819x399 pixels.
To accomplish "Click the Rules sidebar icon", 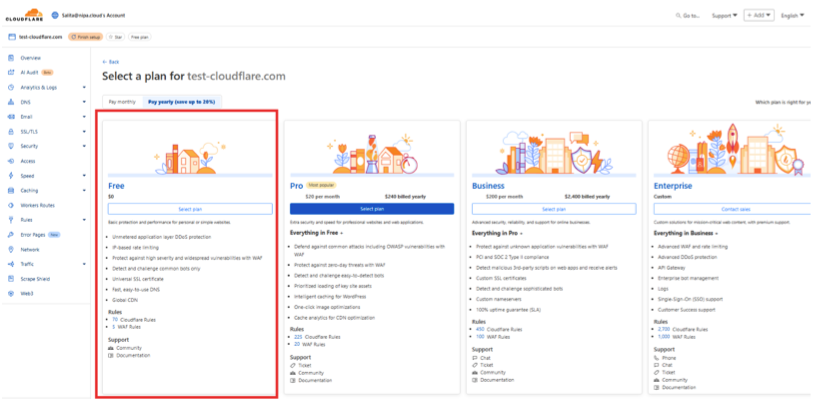I will click(x=10, y=220).
